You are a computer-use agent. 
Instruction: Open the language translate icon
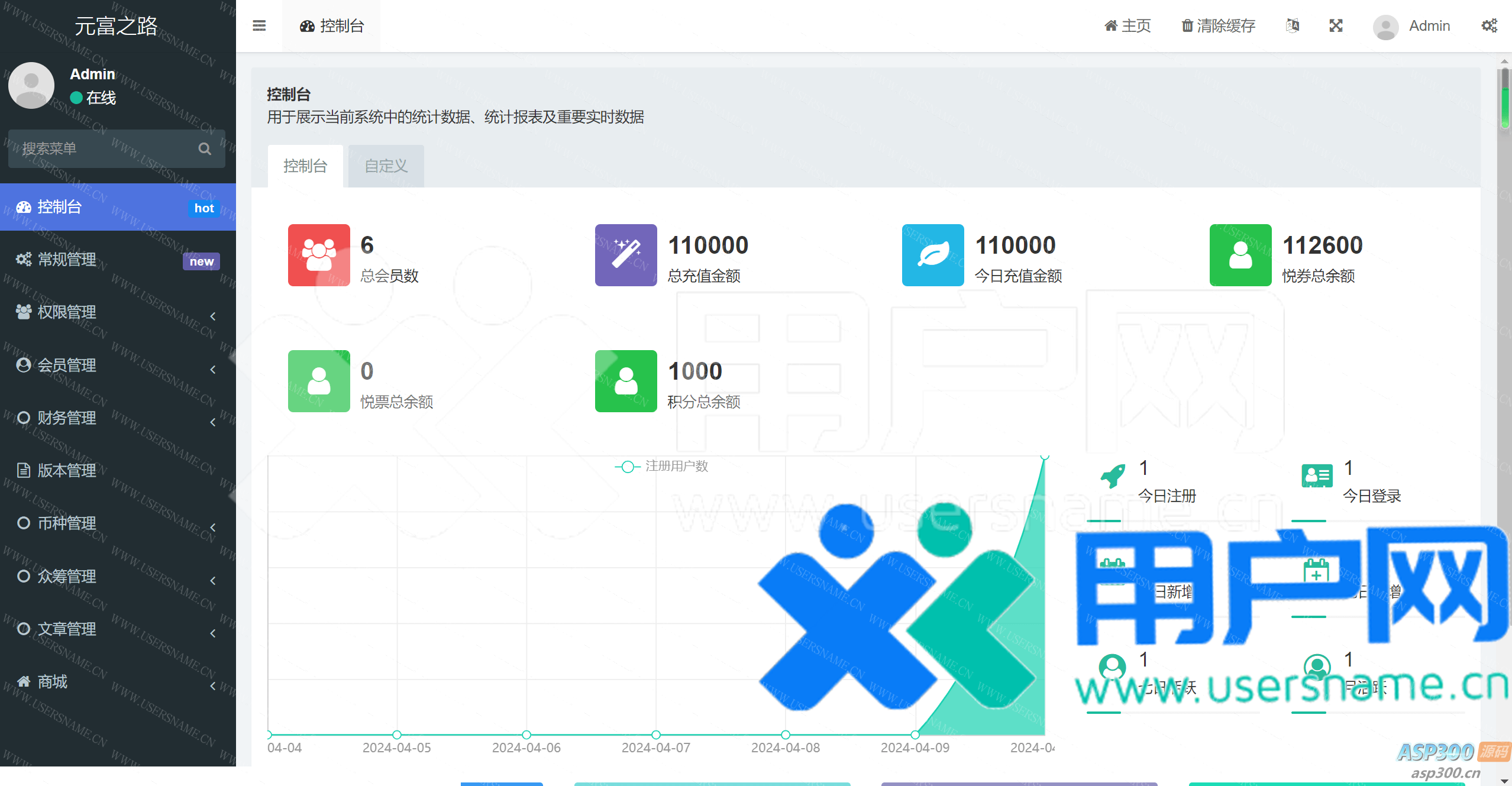(x=1293, y=25)
